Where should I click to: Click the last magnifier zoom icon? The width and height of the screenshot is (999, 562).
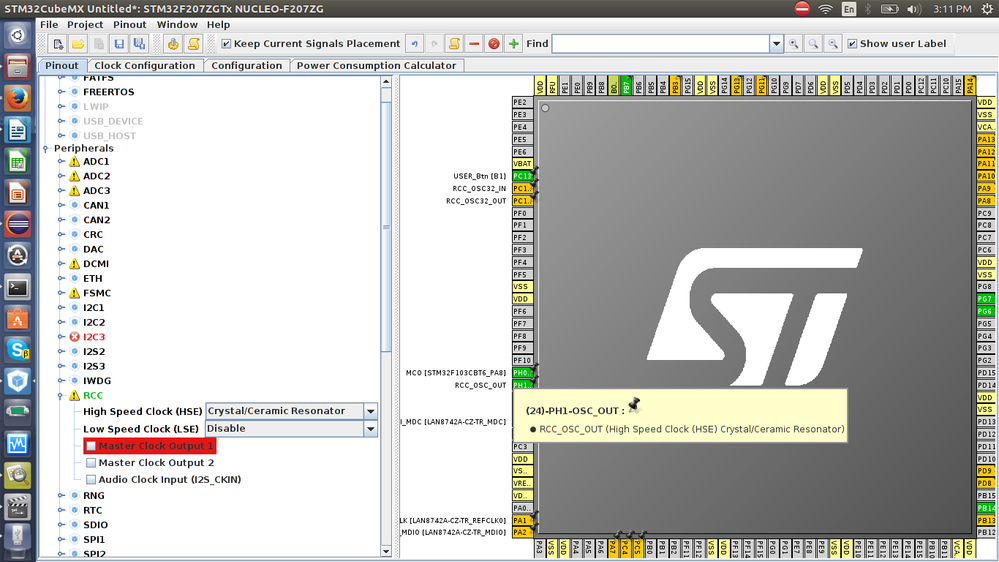[833, 44]
